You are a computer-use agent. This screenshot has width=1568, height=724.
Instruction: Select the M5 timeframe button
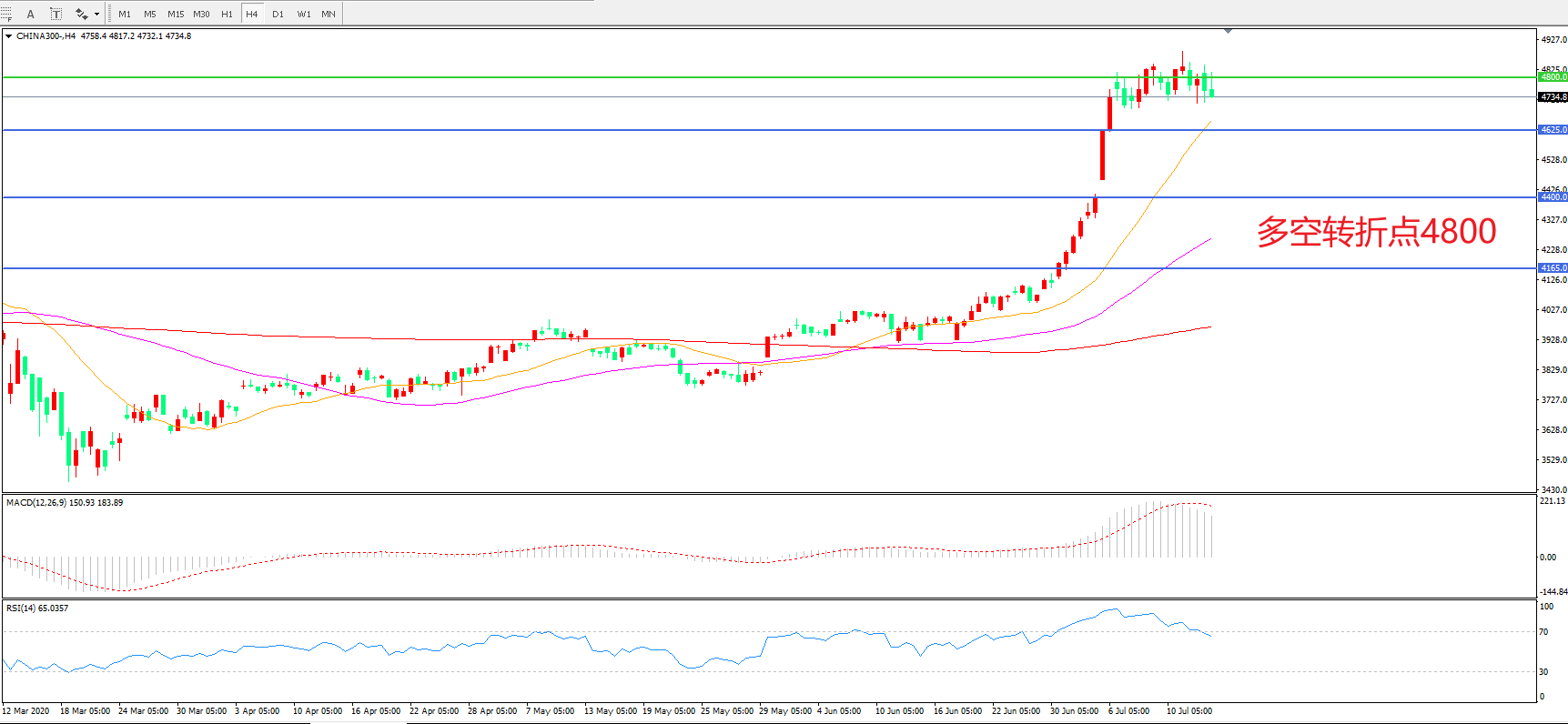pyautogui.click(x=150, y=14)
